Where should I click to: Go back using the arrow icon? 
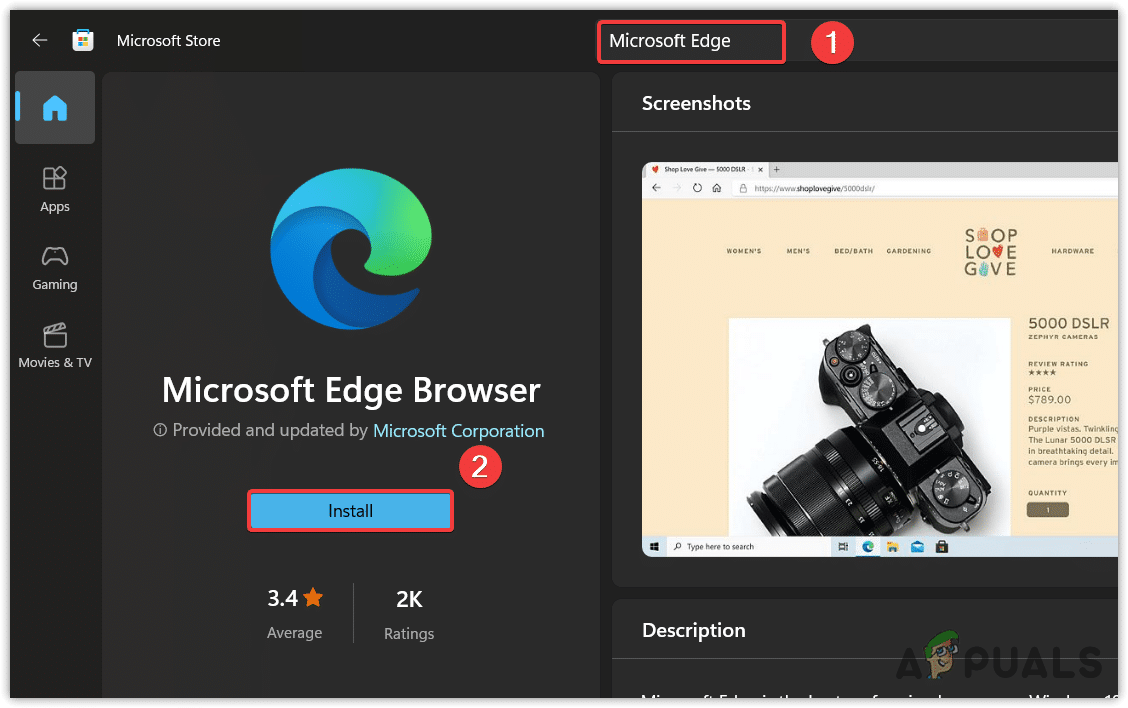point(39,40)
